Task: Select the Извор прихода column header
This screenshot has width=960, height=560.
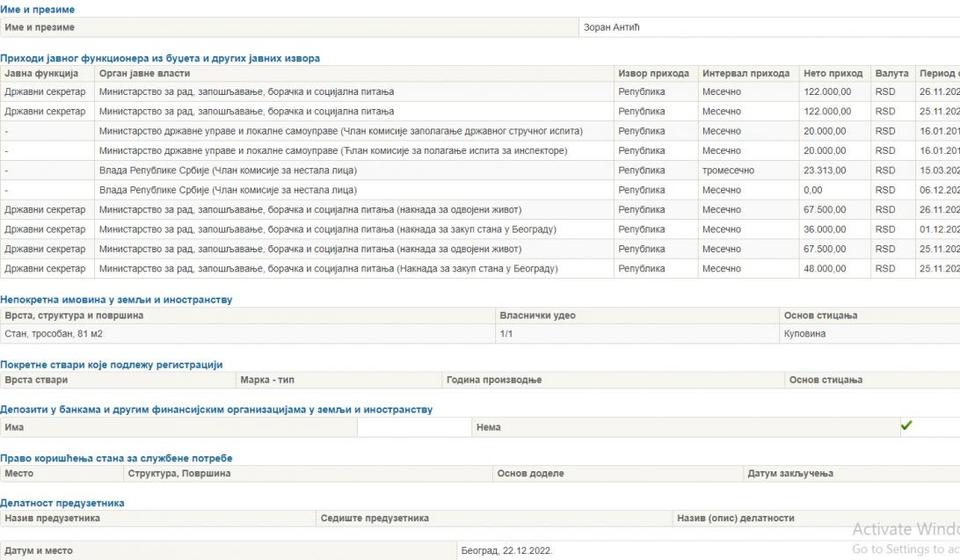Action: click(x=653, y=74)
